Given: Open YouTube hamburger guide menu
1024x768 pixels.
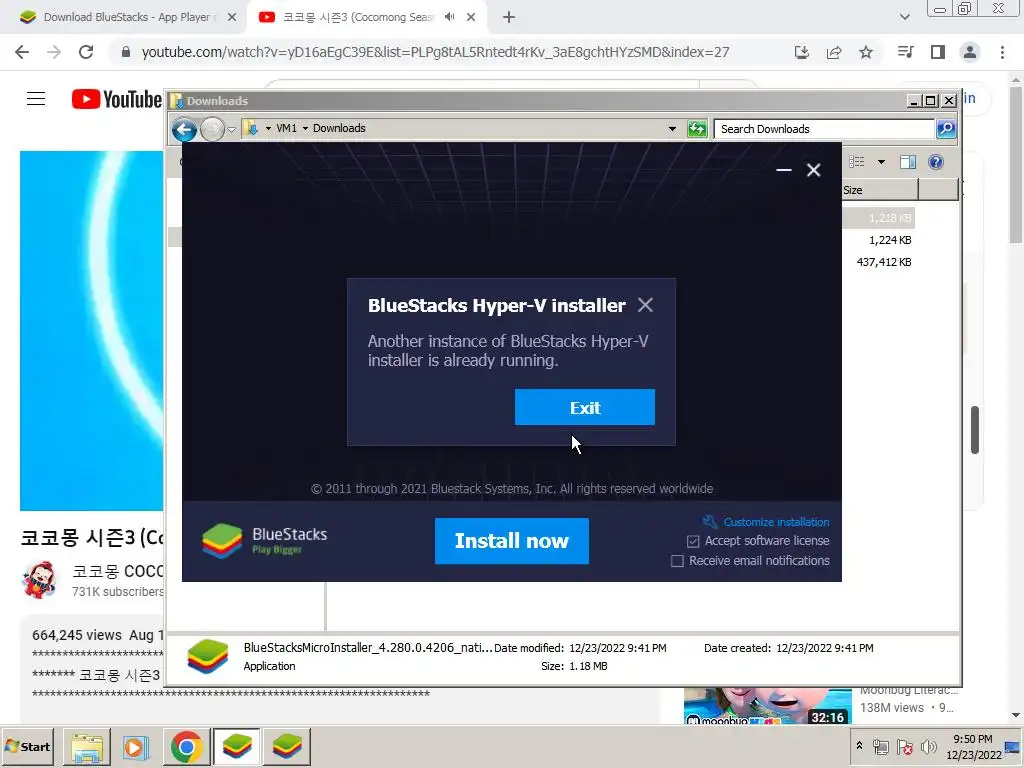Looking at the screenshot, I should pyautogui.click(x=36, y=99).
